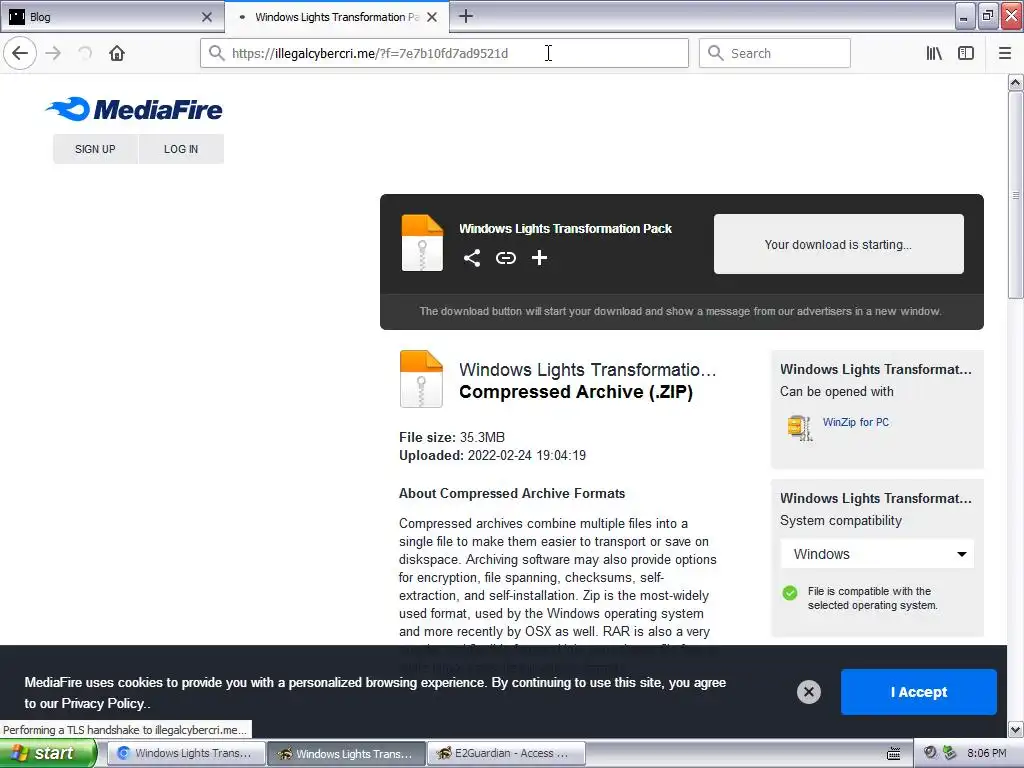This screenshot has height=768, width=1024.
Task: Click the Windows Lights Transformation Pack title text
Action: pos(565,229)
